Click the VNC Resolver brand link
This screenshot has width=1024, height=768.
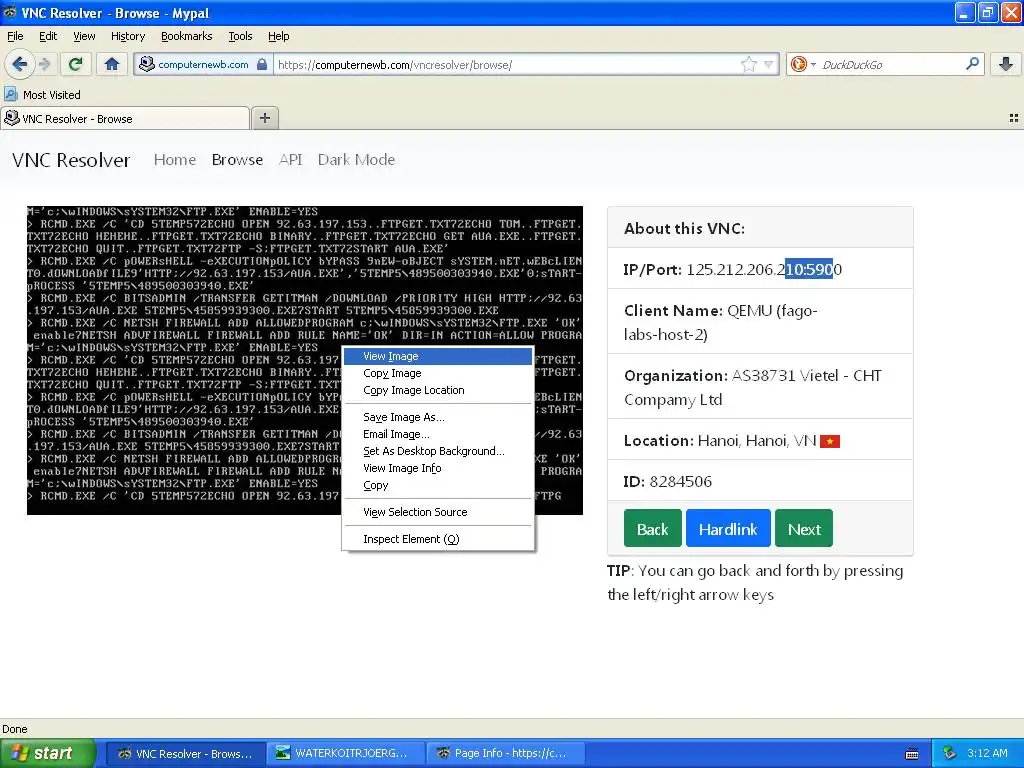71,160
